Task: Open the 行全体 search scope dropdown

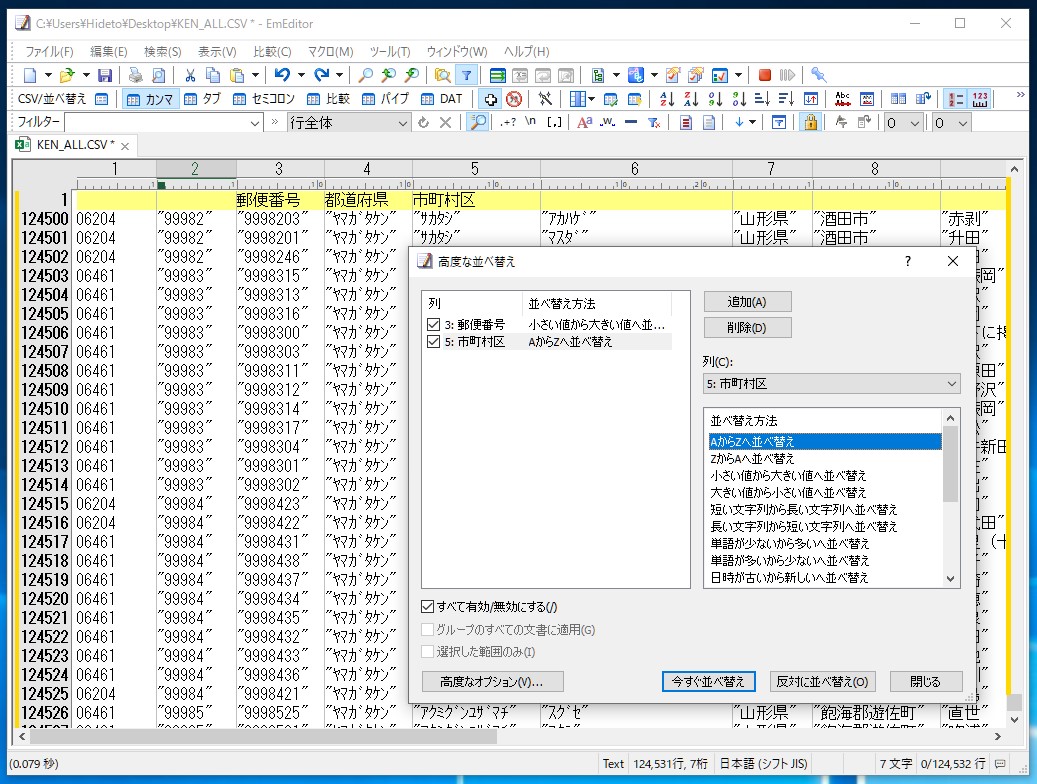Action: [x=402, y=122]
